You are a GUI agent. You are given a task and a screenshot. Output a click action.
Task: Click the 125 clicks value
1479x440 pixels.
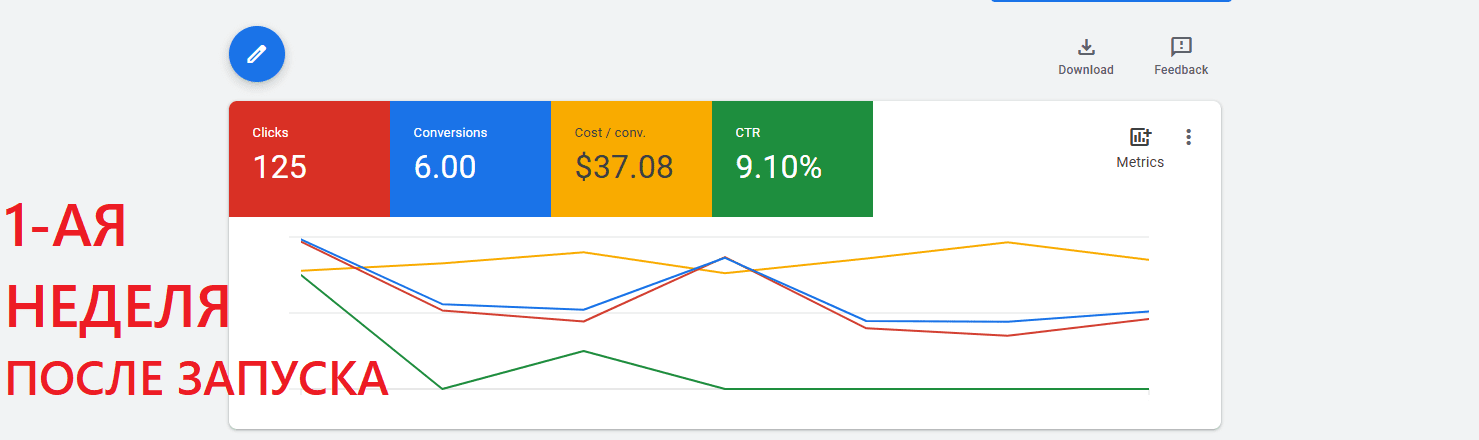point(279,167)
